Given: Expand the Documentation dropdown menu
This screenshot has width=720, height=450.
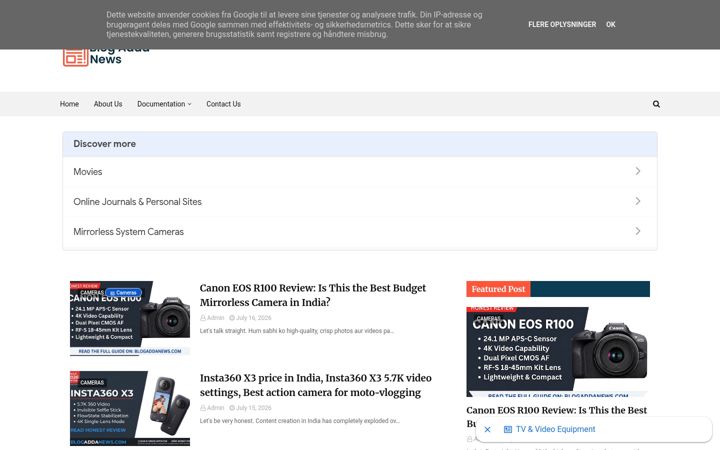Looking at the screenshot, I should [x=164, y=104].
